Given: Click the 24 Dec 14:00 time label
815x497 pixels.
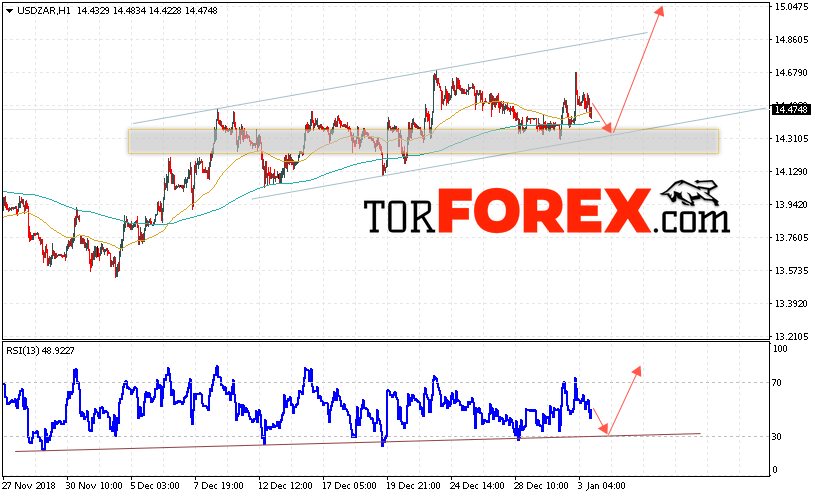Looking at the screenshot, I should coord(477,486).
